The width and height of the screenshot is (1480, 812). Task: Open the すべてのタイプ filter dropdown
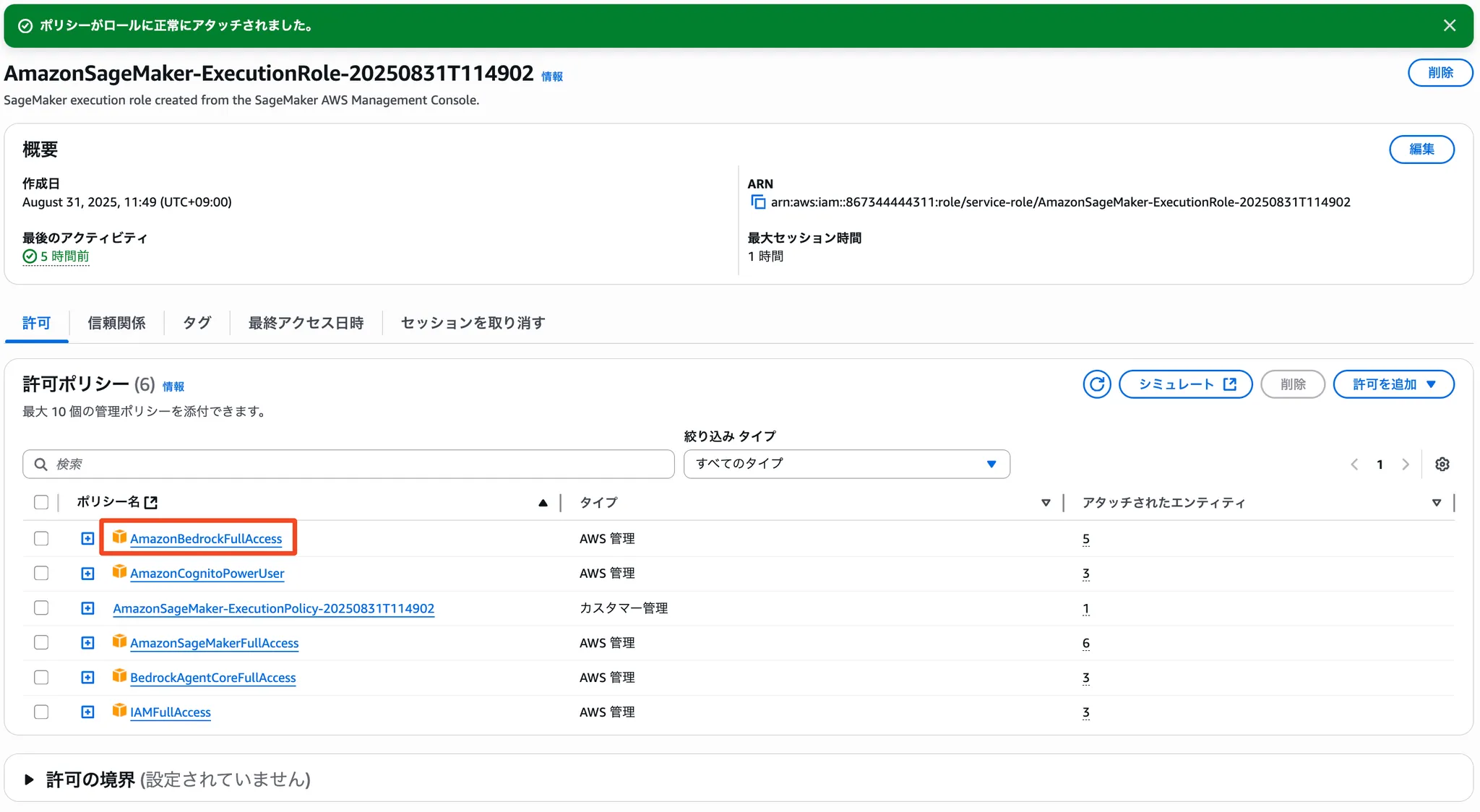[x=846, y=464]
